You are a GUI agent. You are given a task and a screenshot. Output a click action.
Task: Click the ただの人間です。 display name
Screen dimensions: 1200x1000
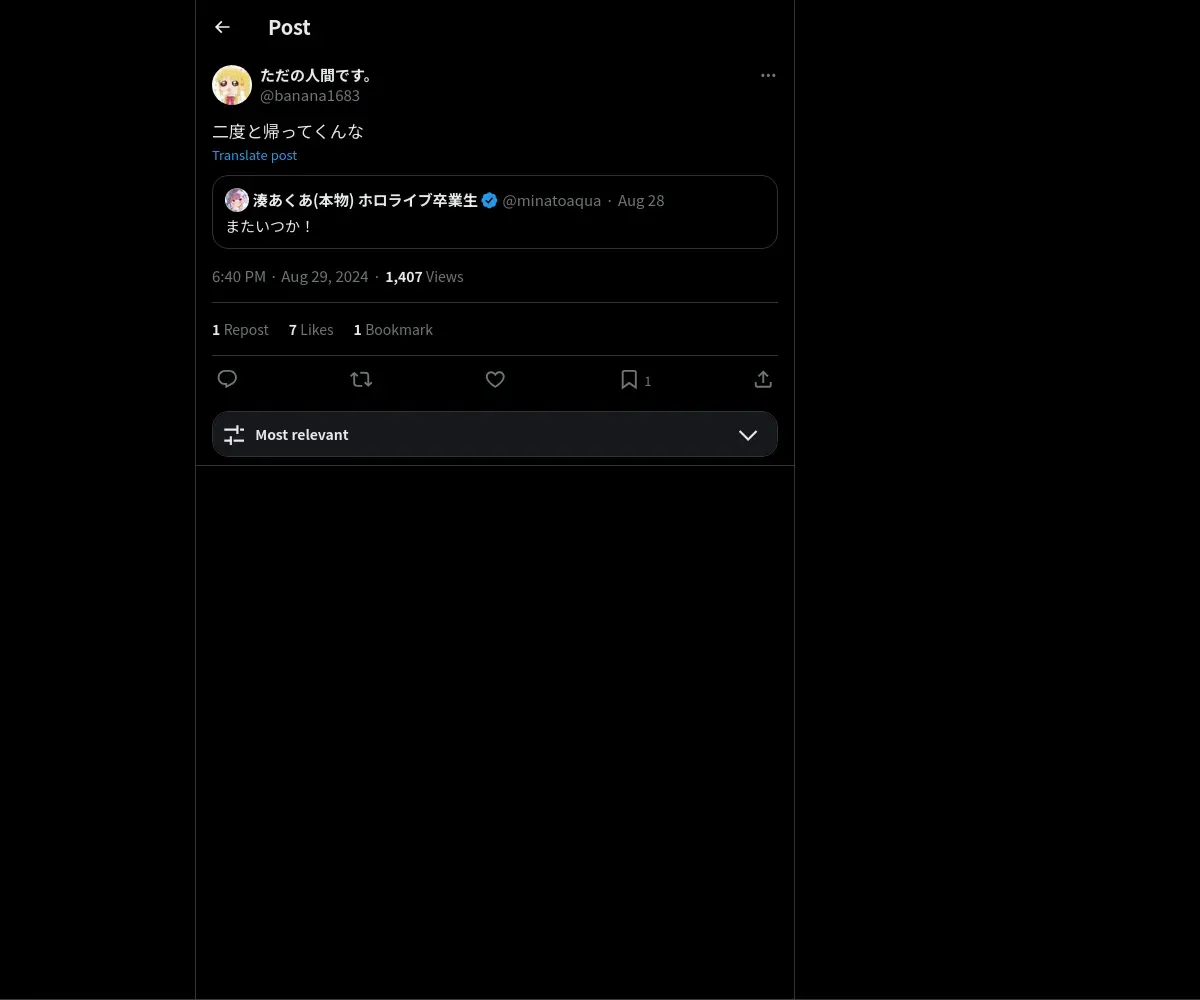318,75
